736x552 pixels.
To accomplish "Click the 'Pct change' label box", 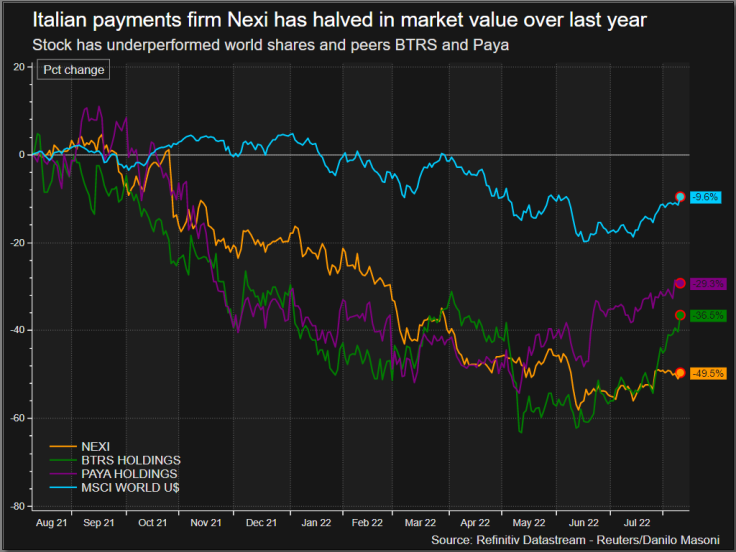I will point(74,69).
